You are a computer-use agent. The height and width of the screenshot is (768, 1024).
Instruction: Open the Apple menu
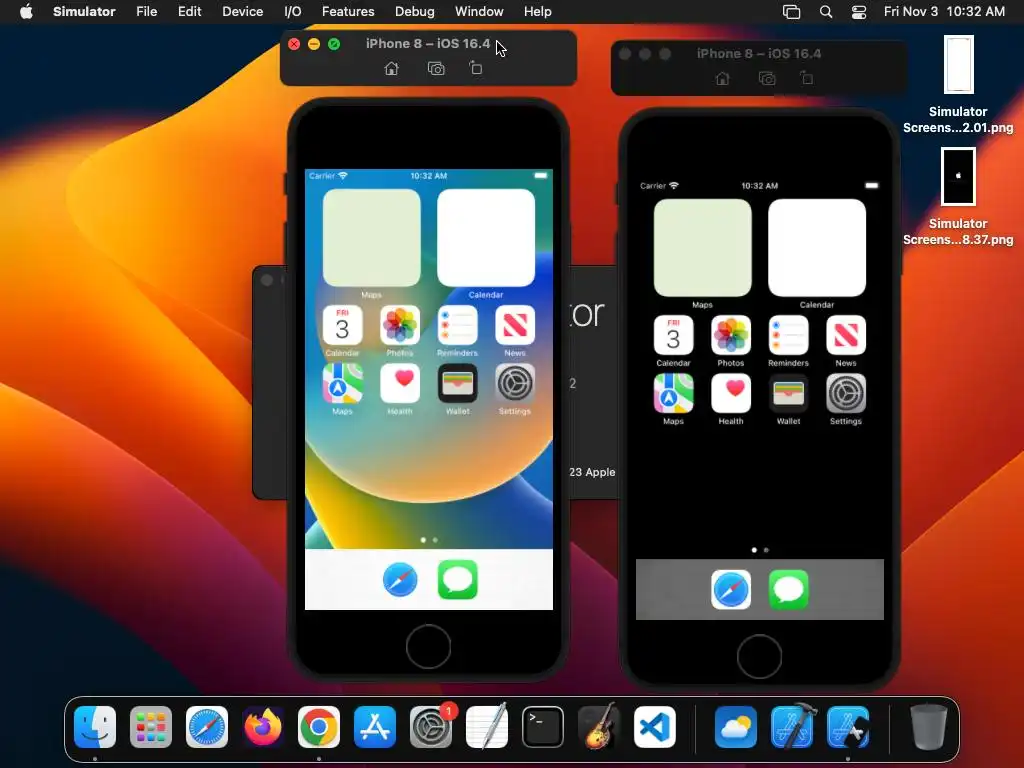coord(26,12)
